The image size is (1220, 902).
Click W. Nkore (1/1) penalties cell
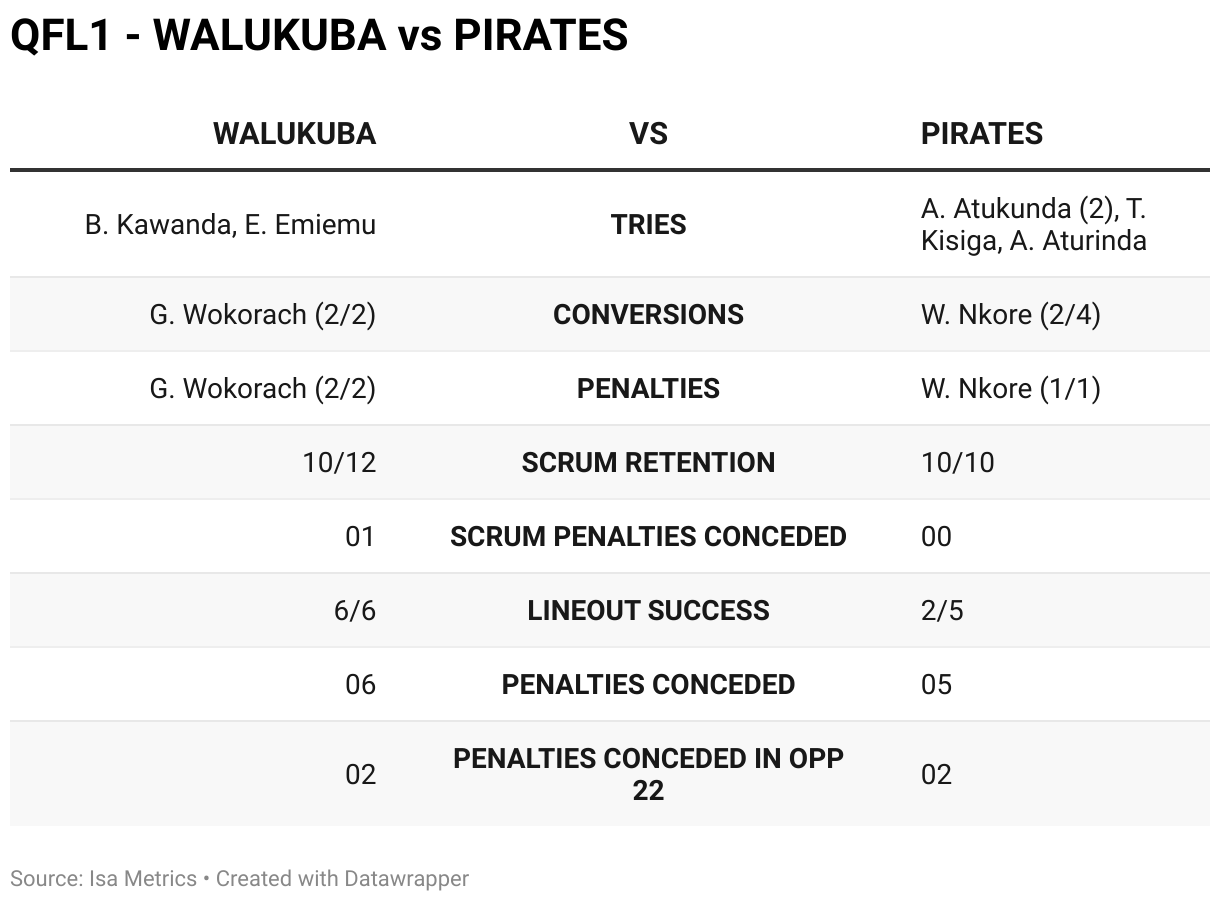(1010, 389)
